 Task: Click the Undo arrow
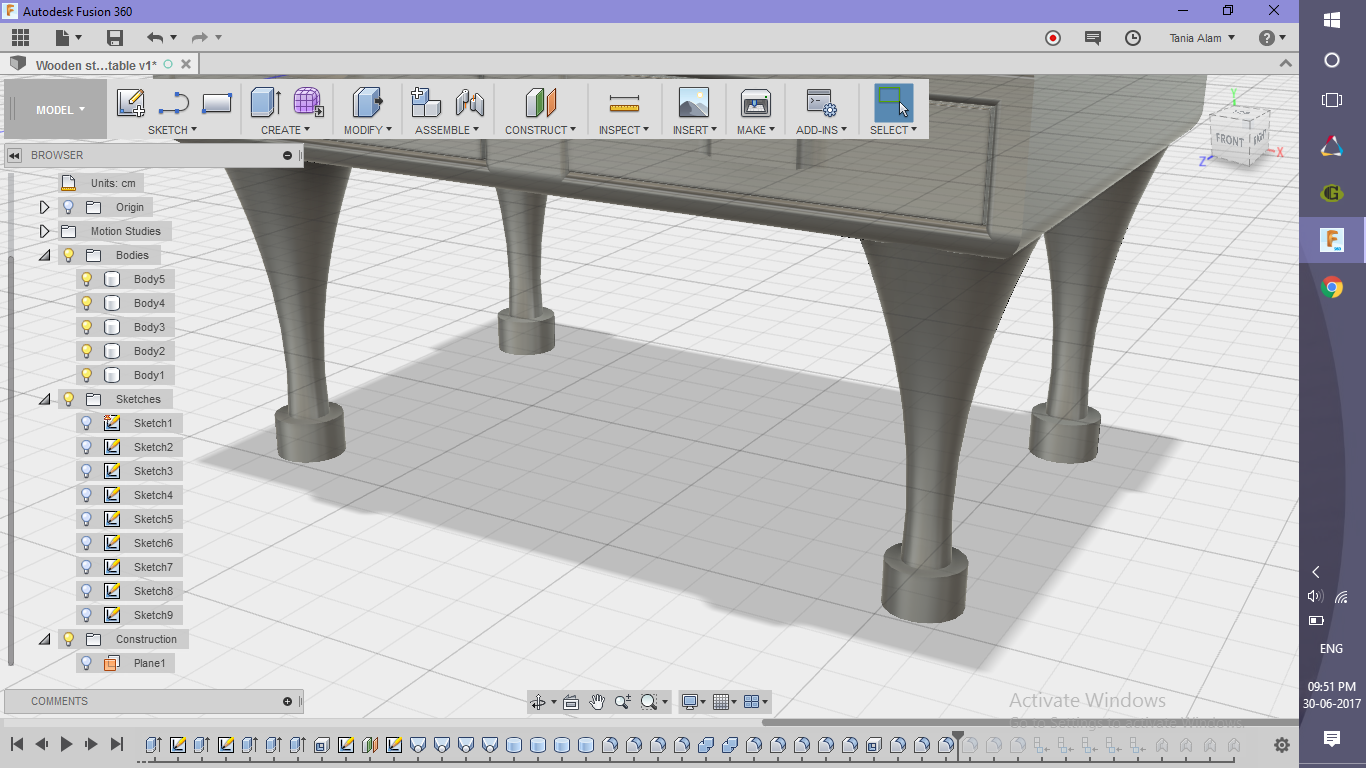[x=155, y=38]
